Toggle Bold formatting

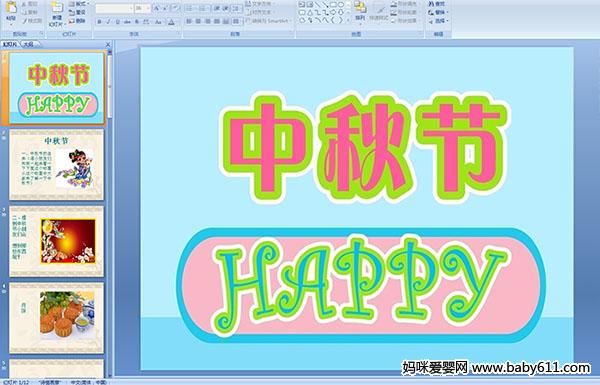click(99, 22)
